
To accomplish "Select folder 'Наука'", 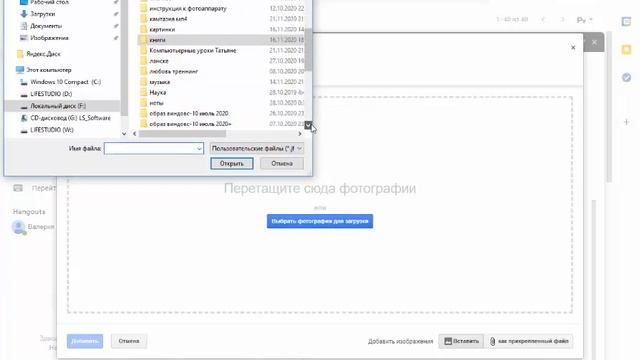I will 158,93.
